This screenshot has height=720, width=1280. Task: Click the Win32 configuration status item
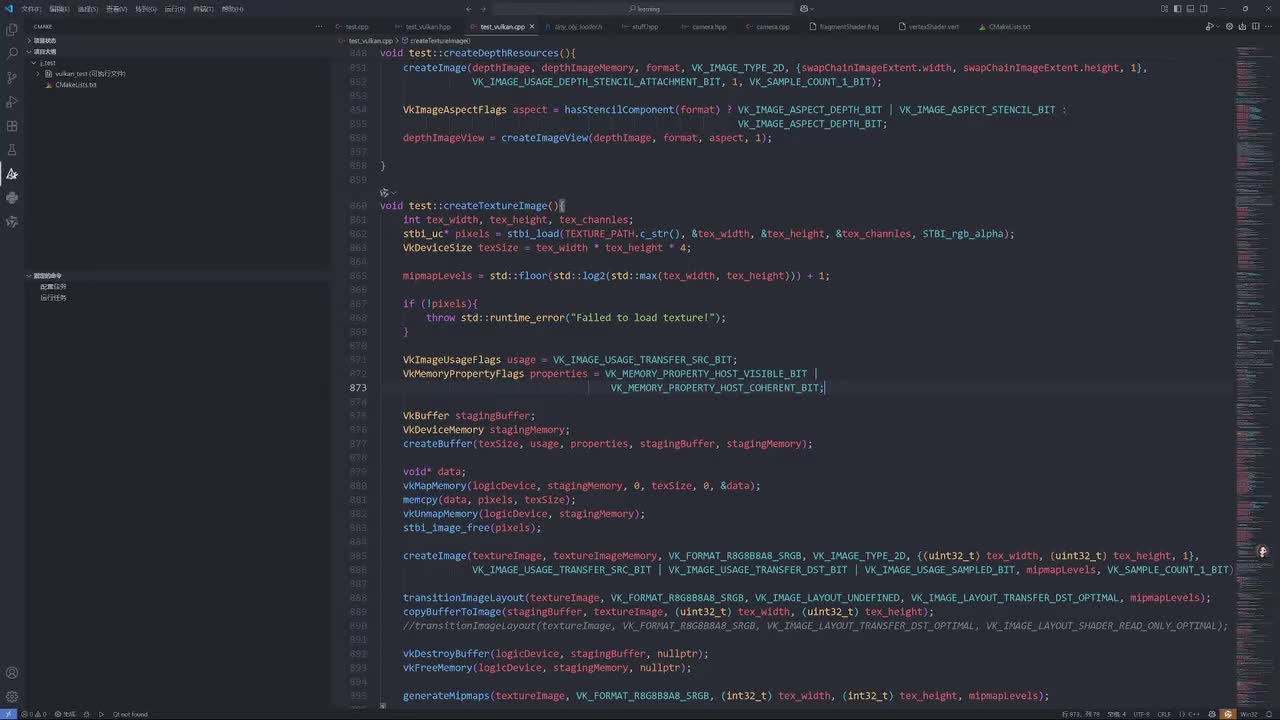coord(1249,714)
